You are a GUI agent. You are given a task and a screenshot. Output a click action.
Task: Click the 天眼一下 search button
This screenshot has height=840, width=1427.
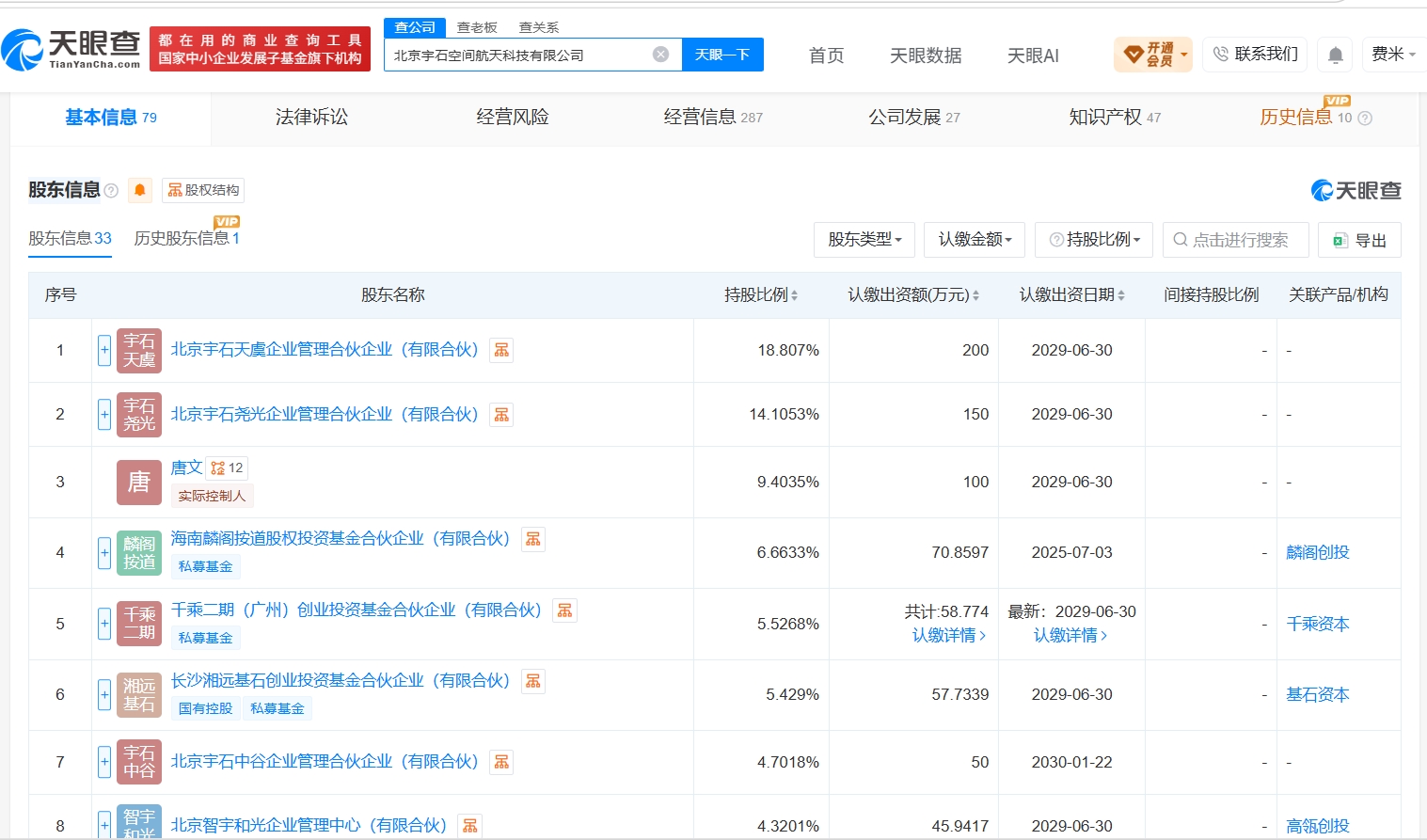(722, 55)
